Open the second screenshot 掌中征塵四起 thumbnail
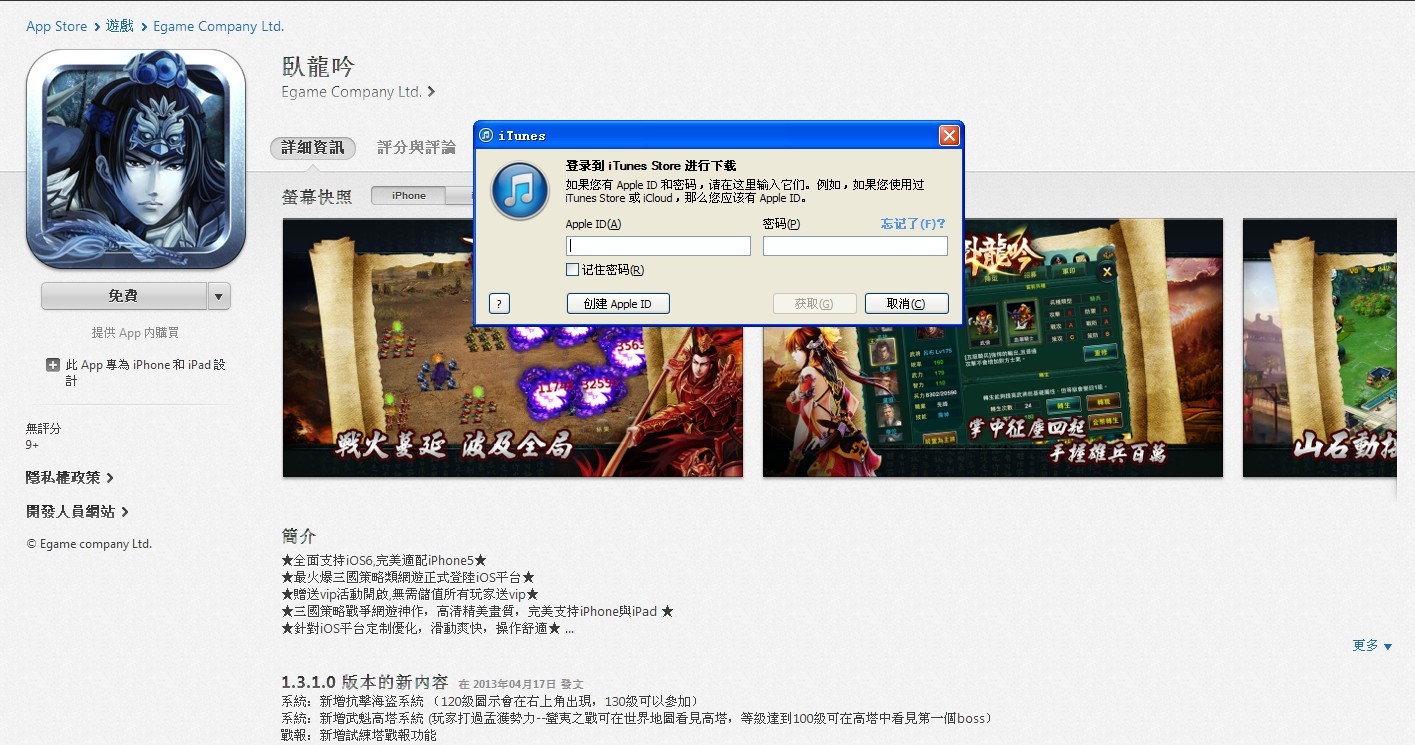1415x745 pixels. click(x=993, y=348)
